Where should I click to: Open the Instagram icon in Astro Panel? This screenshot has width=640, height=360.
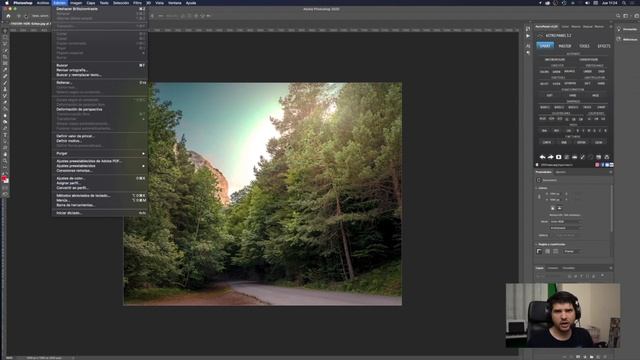(597, 165)
